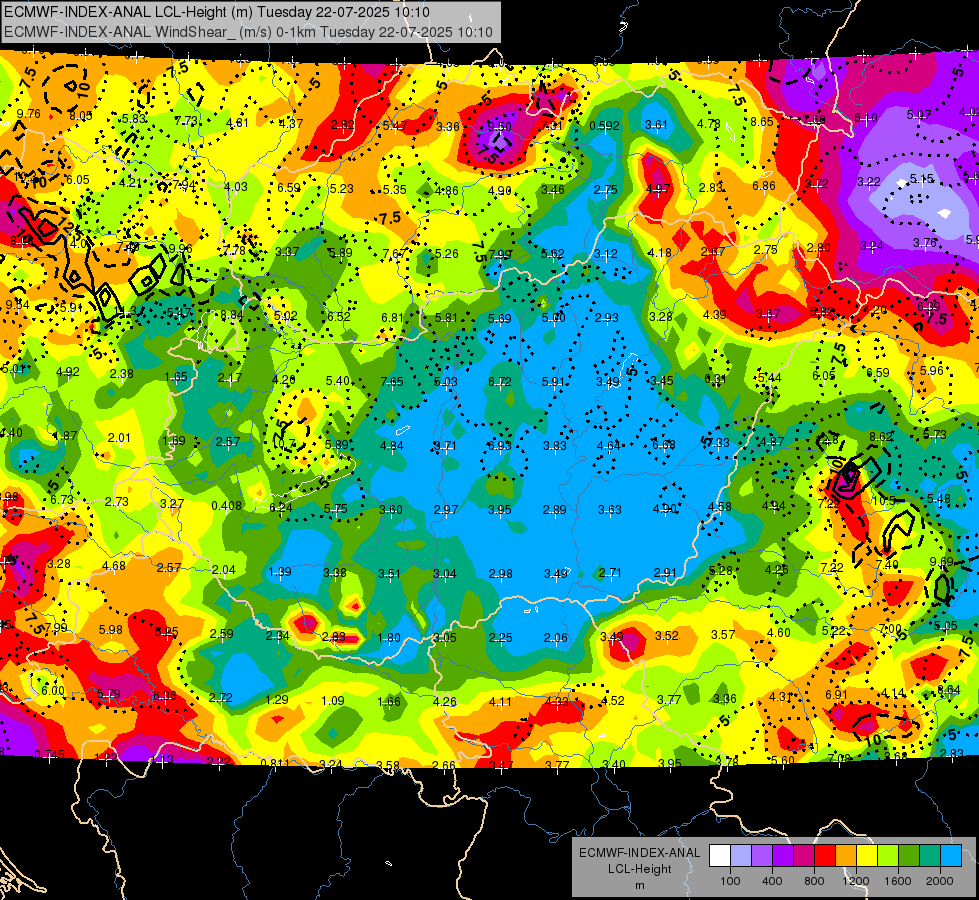Image resolution: width=979 pixels, height=900 pixels.
Task: Click the wind shear value 0.745
Action: pos(49,754)
